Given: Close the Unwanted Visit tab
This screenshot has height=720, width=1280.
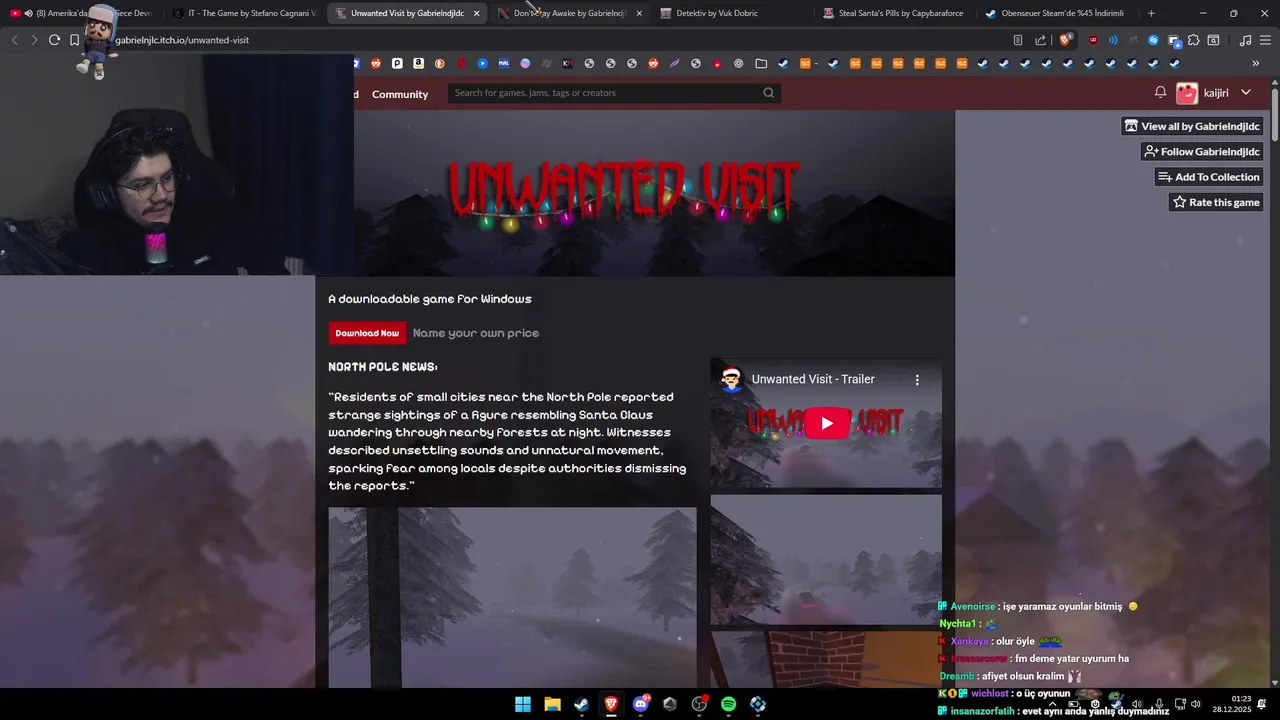Looking at the screenshot, I should [x=476, y=13].
